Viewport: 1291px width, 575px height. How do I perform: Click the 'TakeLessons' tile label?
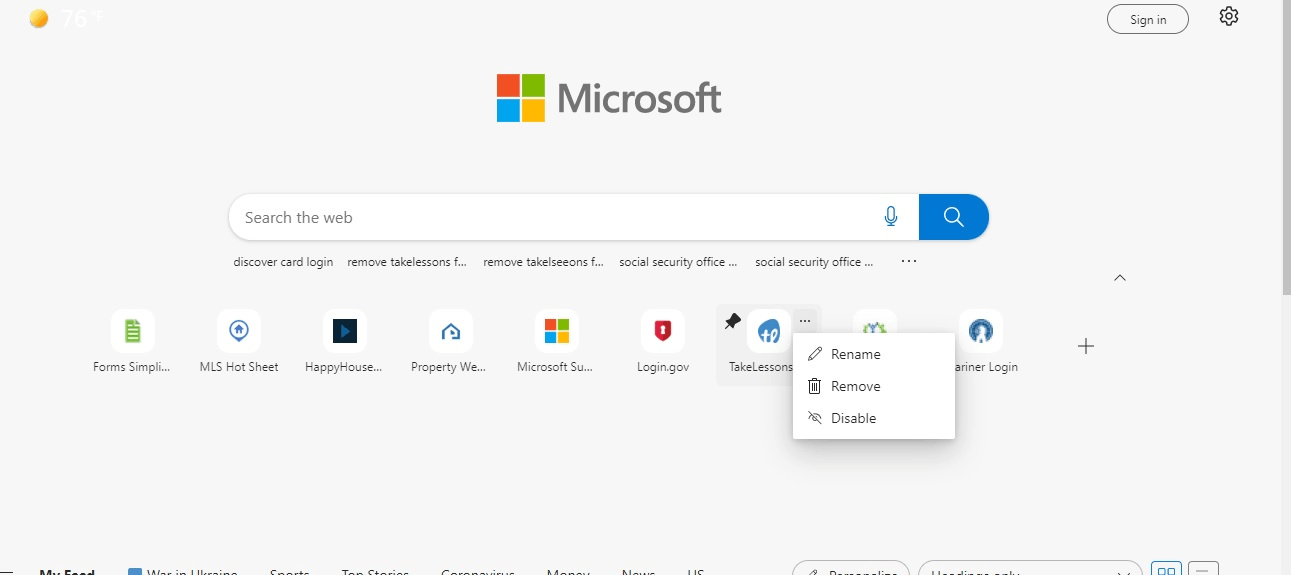760,367
